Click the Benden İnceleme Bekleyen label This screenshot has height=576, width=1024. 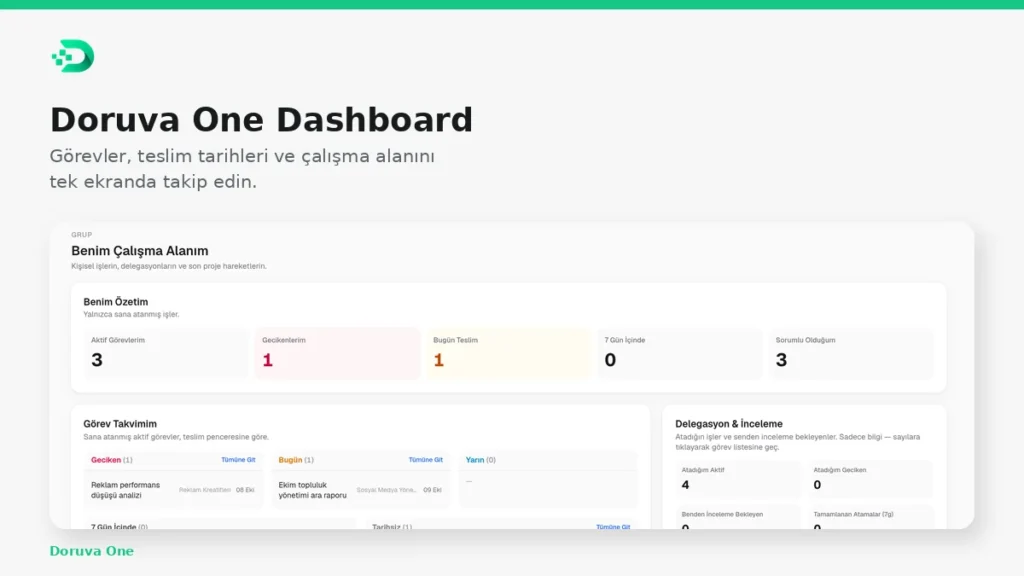[x=722, y=514]
